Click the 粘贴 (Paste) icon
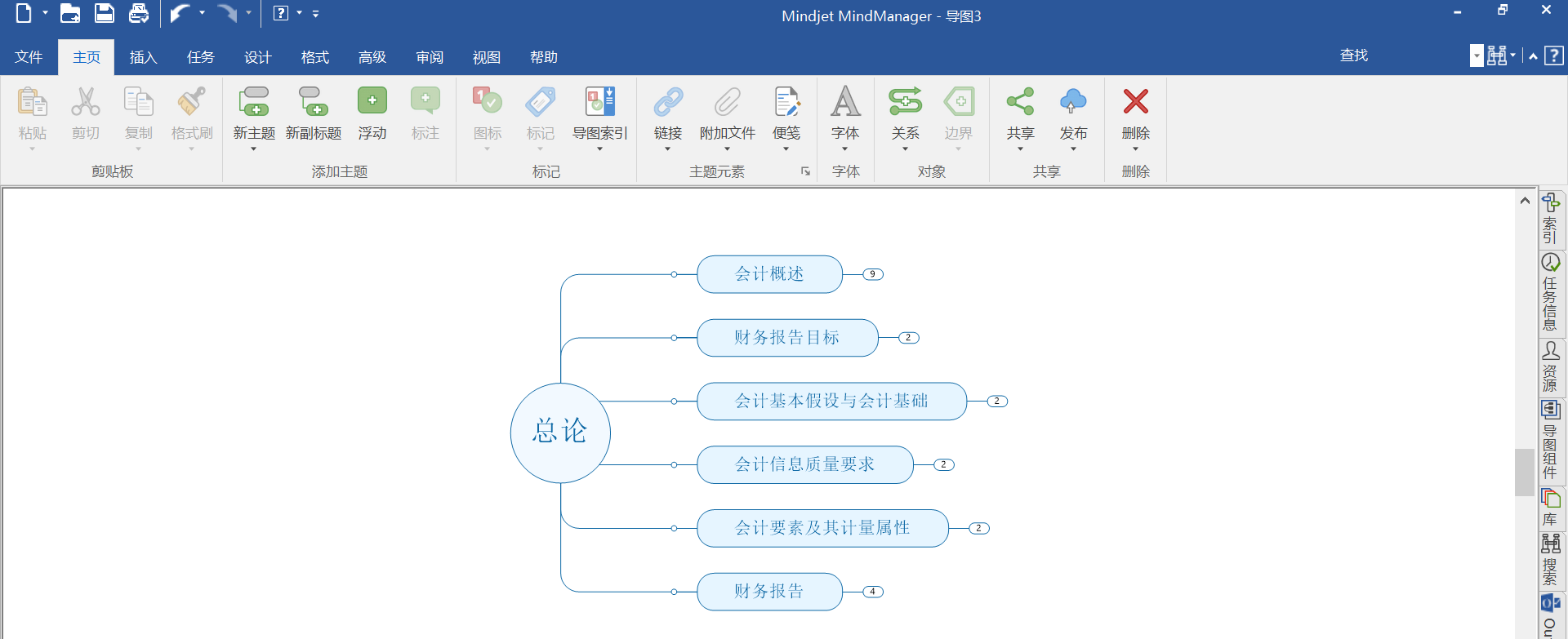The height and width of the screenshot is (639, 1568). pyautogui.click(x=33, y=102)
